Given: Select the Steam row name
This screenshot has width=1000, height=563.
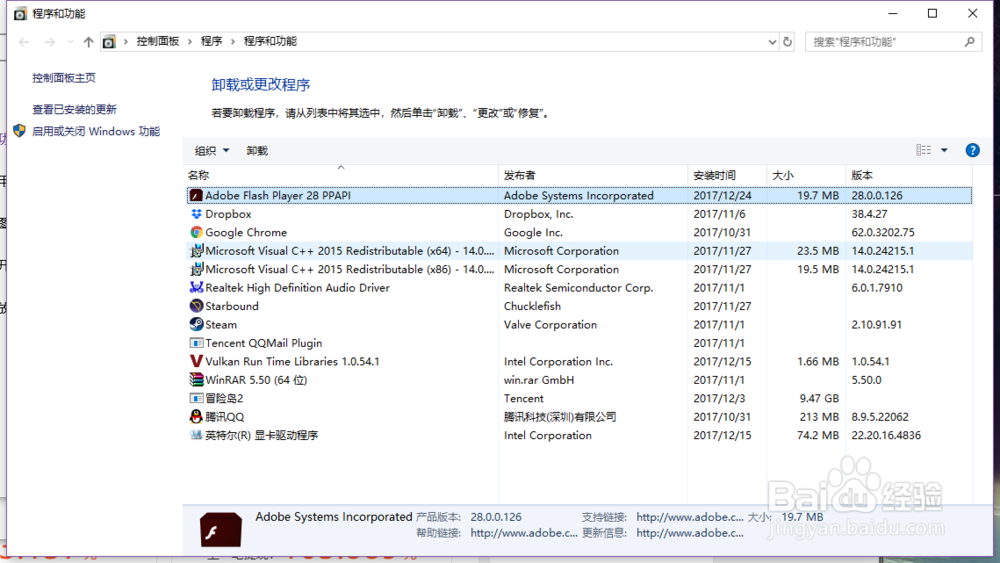Looking at the screenshot, I should pos(221,325).
